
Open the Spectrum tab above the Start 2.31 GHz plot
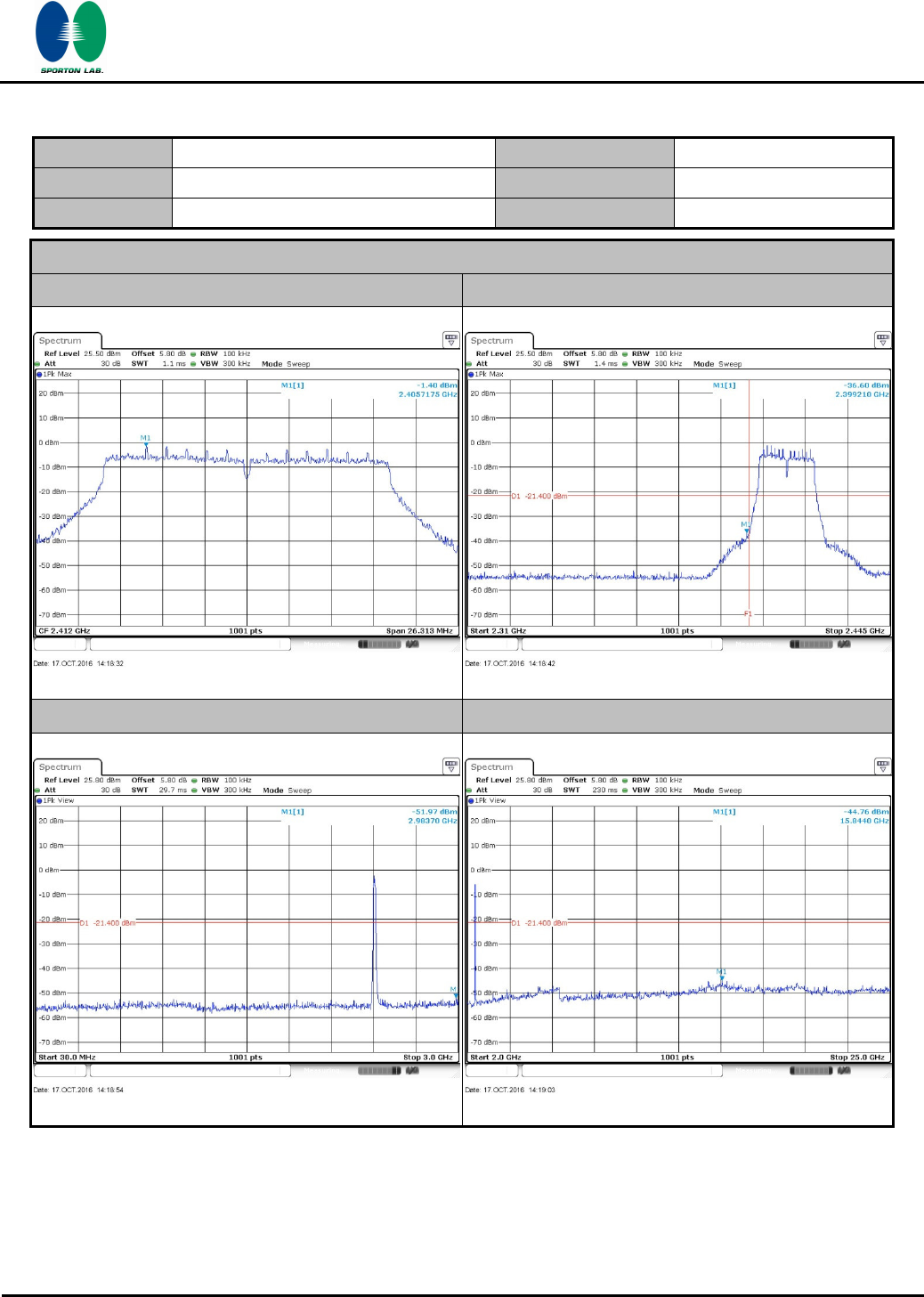coord(499,341)
